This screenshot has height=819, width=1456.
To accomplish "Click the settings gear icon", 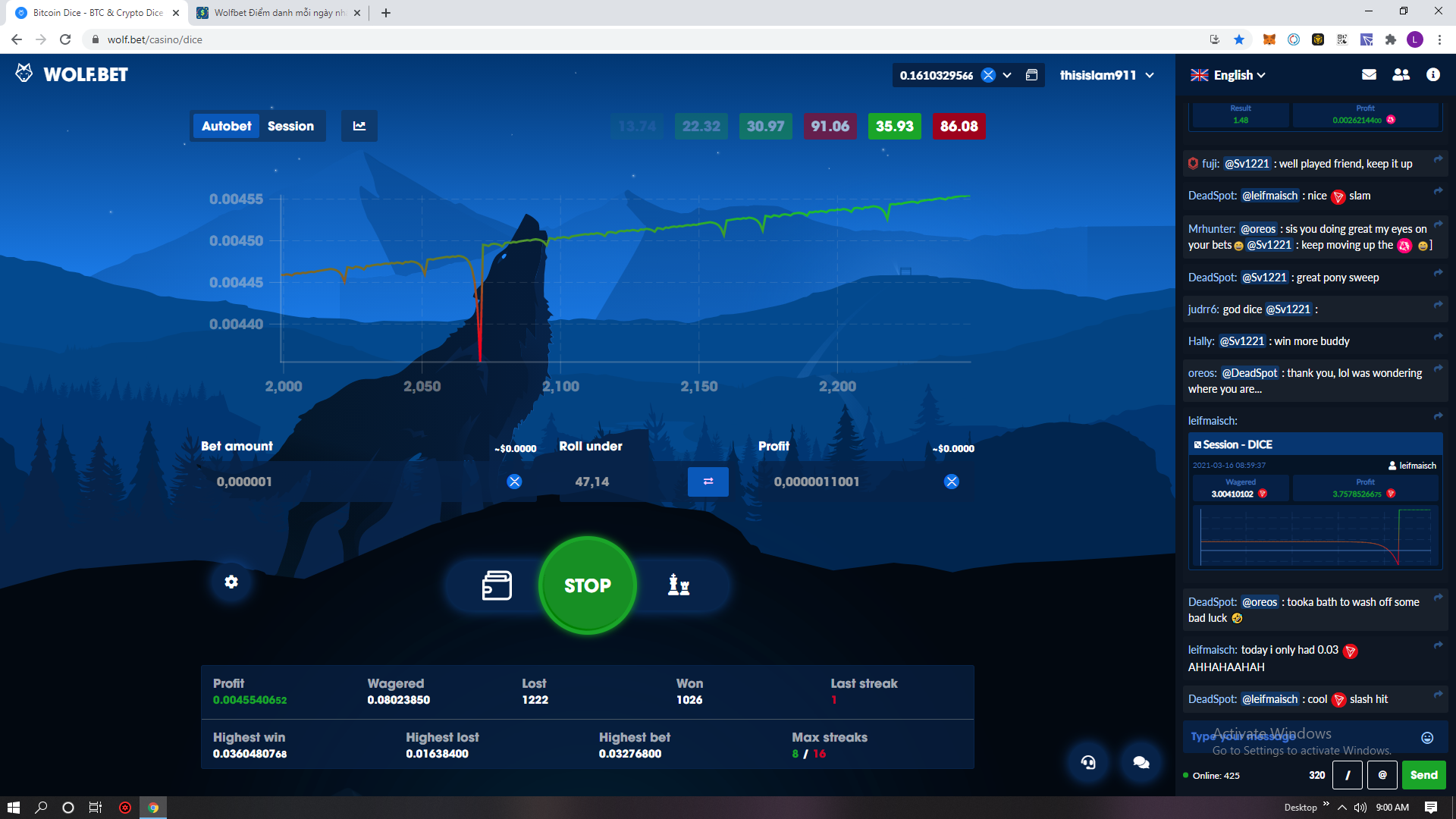I will pyautogui.click(x=231, y=582).
